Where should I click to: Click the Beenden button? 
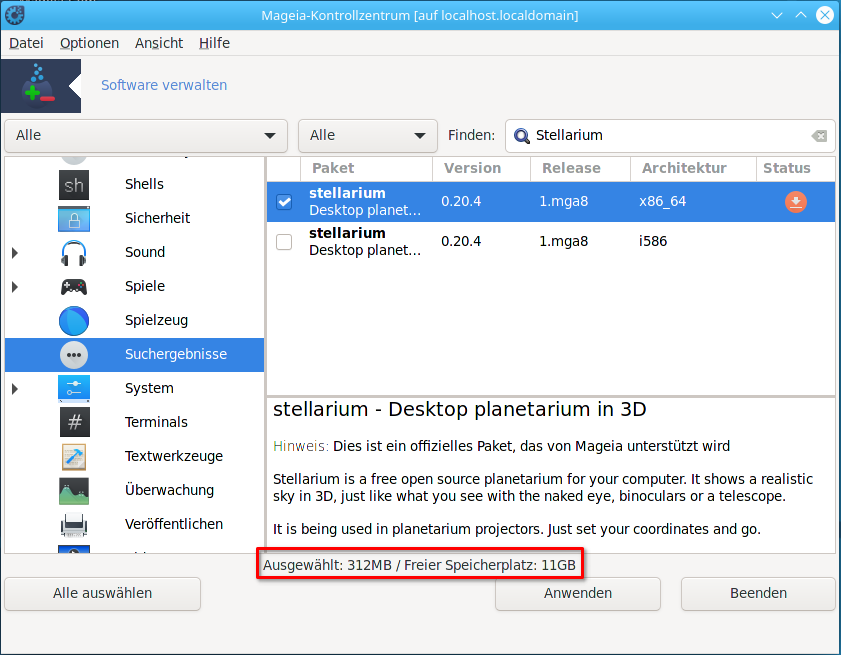(x=758, y=593)
